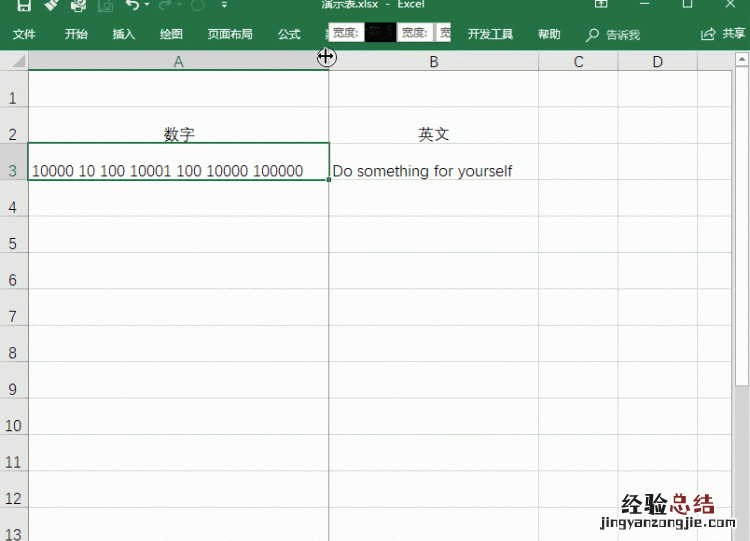The height and width of the screenshot is (541, 750).
Task: Select row 3 header
Action: [x=14, y=162]
